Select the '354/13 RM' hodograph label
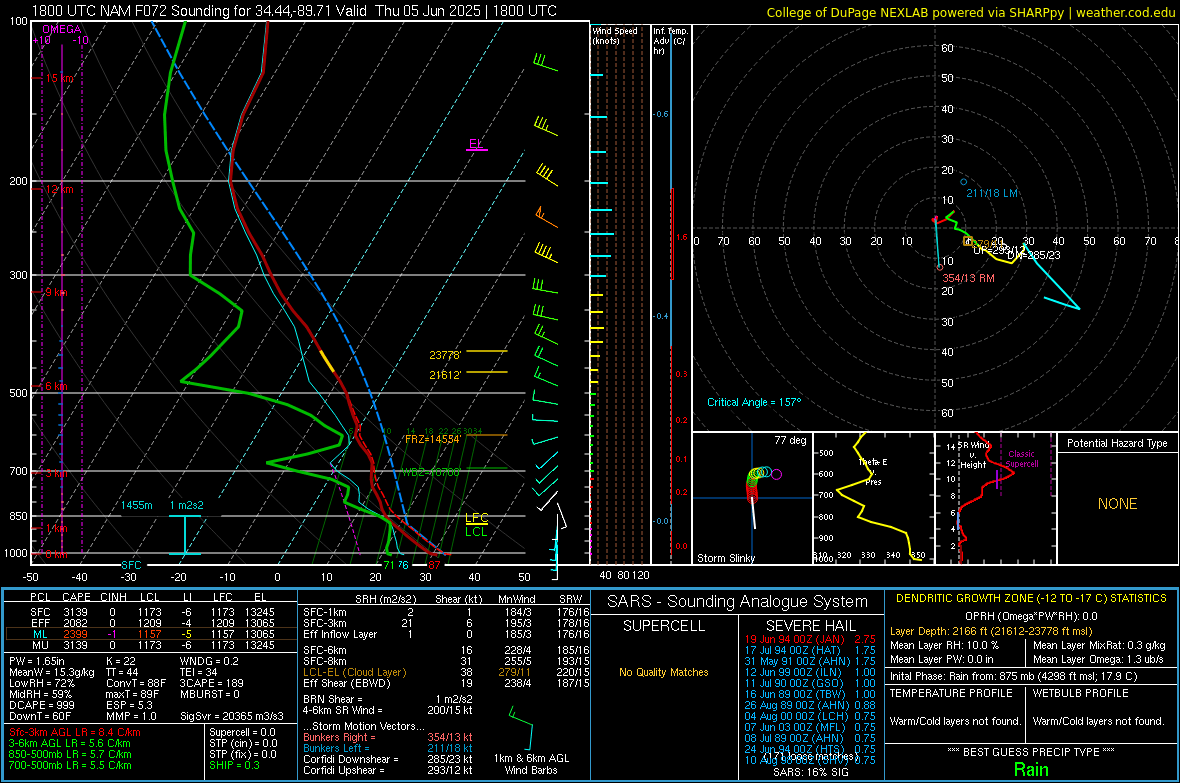This screenshot has height=783, width=1180. point(969,279)
